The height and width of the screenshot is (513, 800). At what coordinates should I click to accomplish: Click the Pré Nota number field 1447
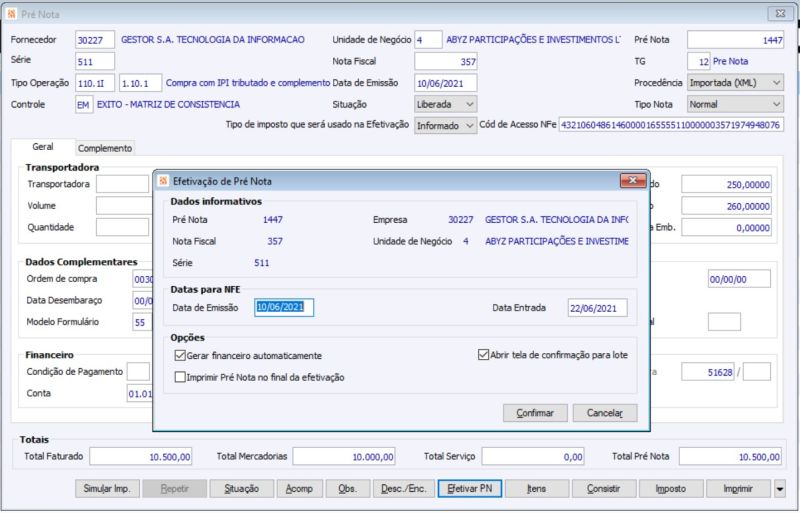point(735,40)
